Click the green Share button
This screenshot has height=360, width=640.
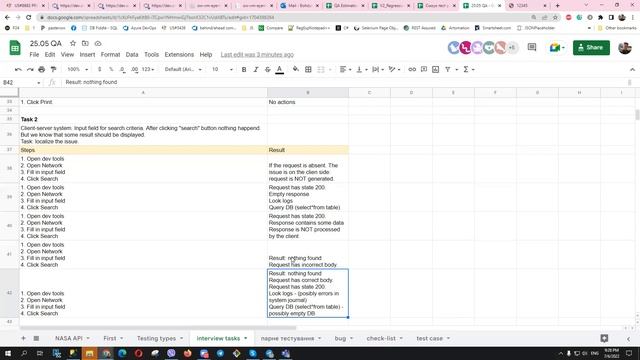coord(591,48)
